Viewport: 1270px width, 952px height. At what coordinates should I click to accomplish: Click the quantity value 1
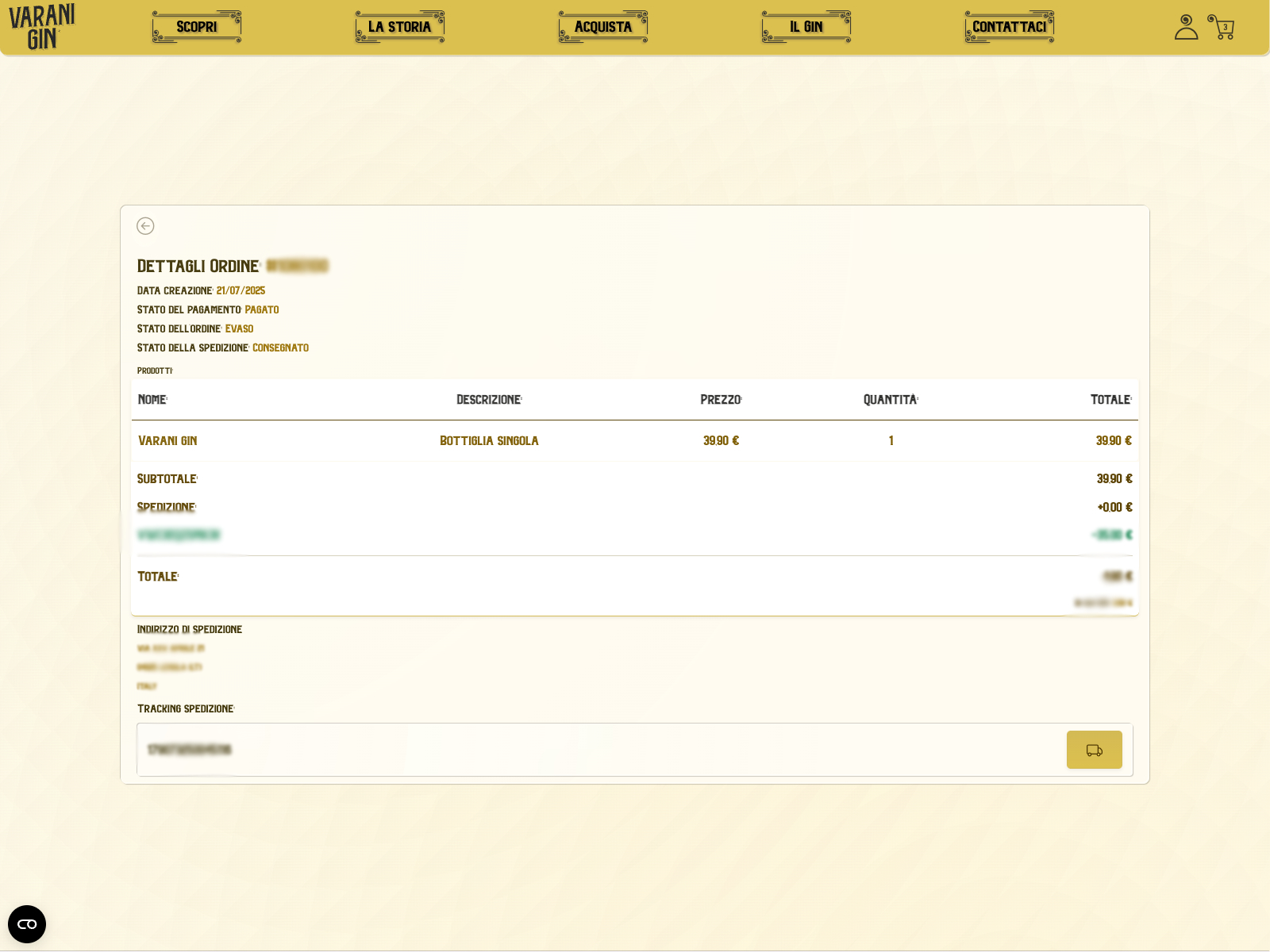pos(891,441)
